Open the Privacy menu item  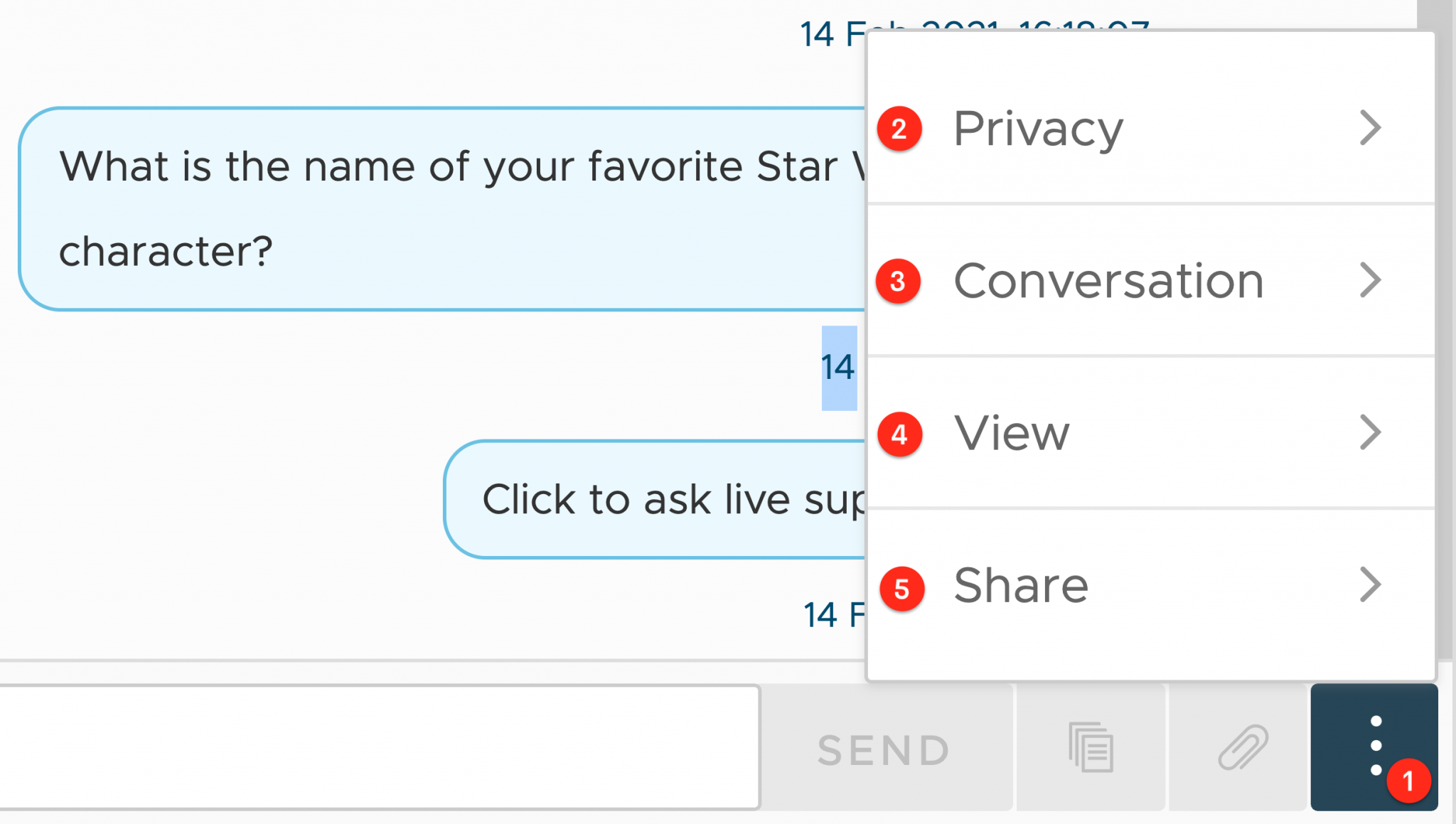[x=1038, y=129]
